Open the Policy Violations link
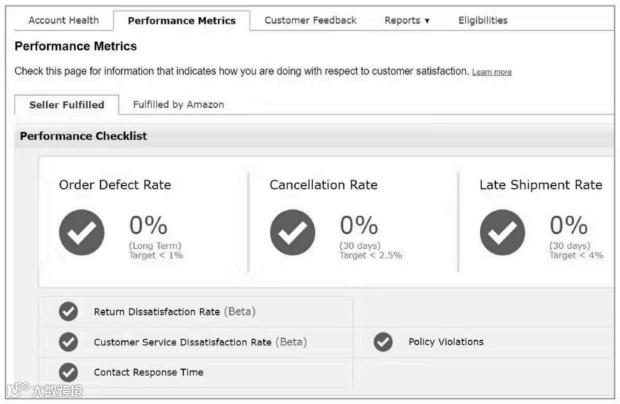620x404 pixels. click(x=445, y=342)
